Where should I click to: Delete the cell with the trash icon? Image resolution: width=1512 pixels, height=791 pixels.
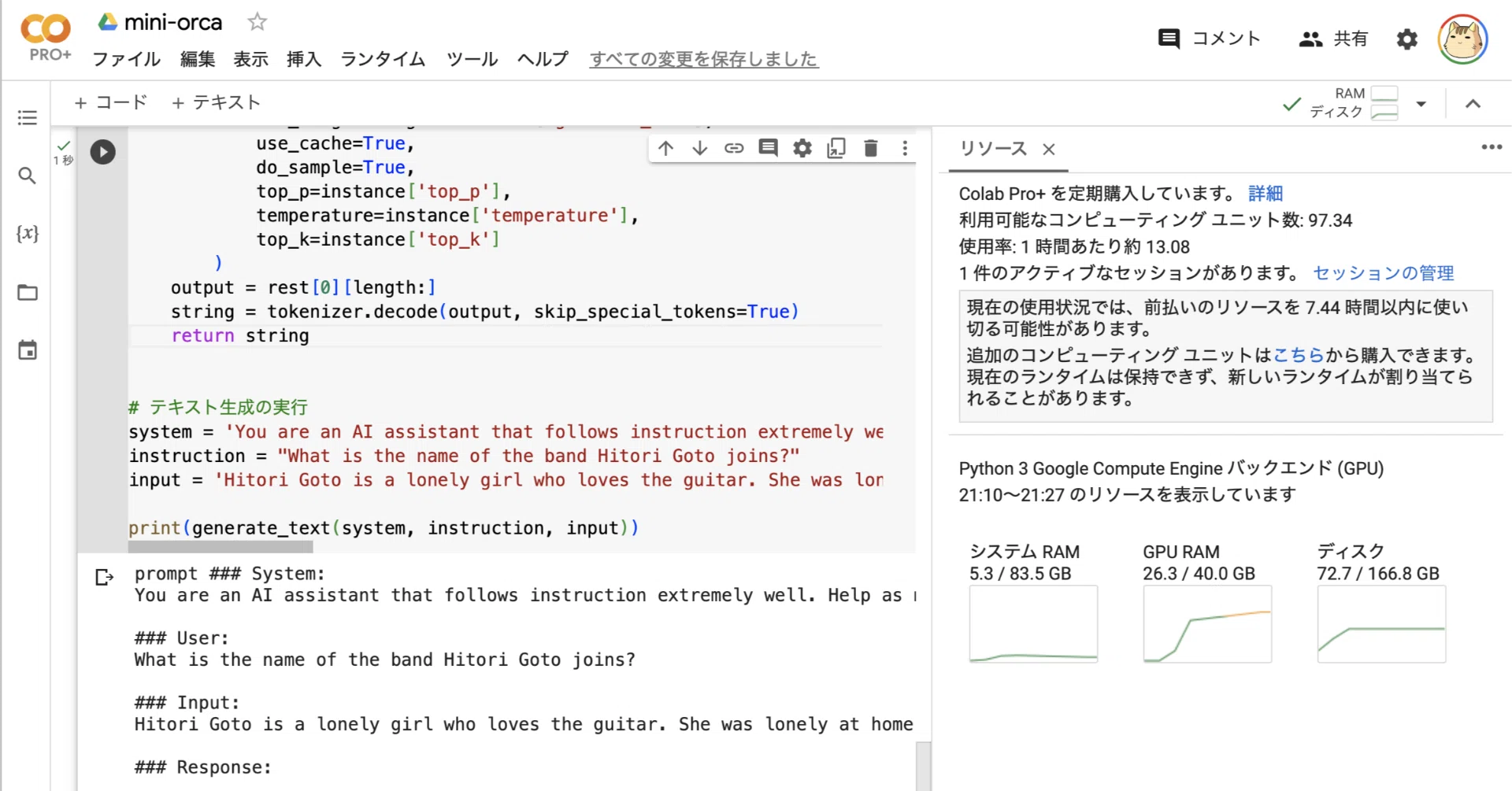point(870,148)
